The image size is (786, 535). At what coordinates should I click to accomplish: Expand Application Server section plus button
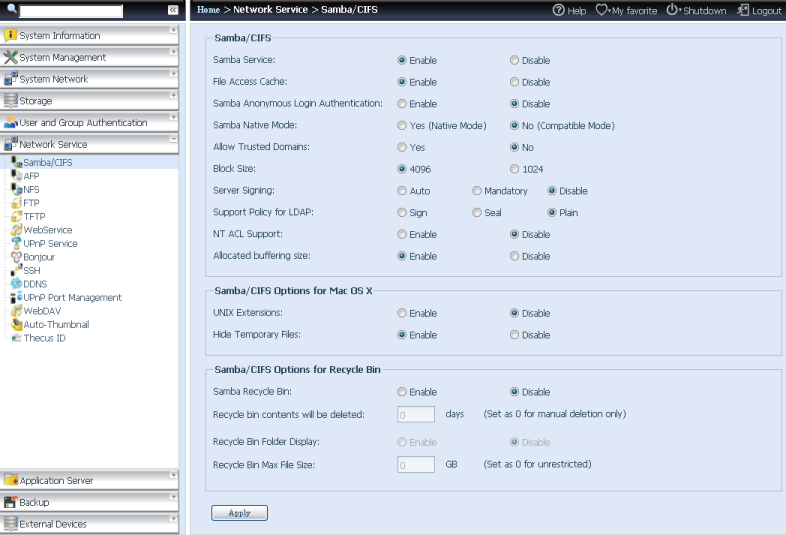coord(173,474)
